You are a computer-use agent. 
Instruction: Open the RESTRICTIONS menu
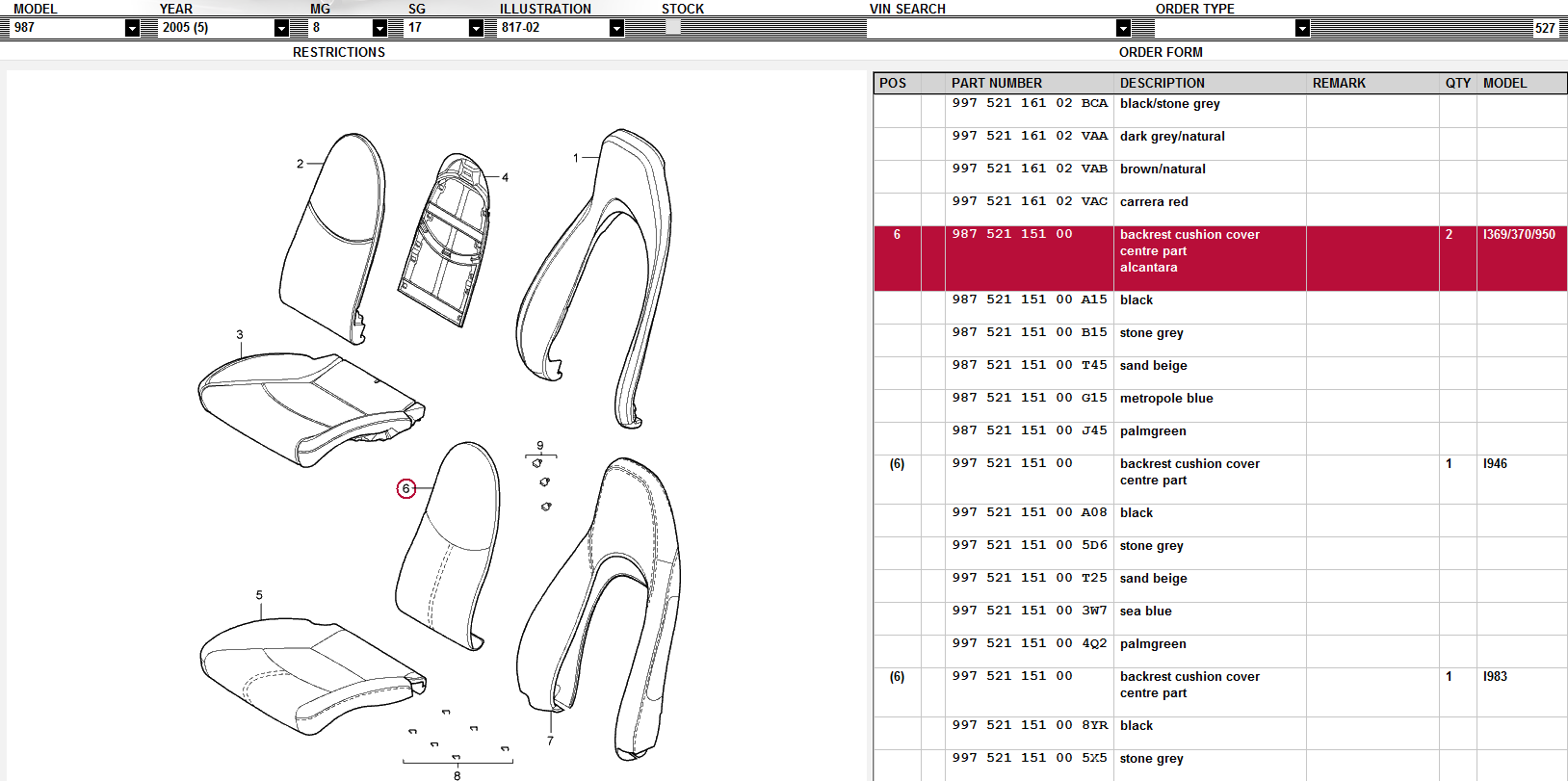339,52
